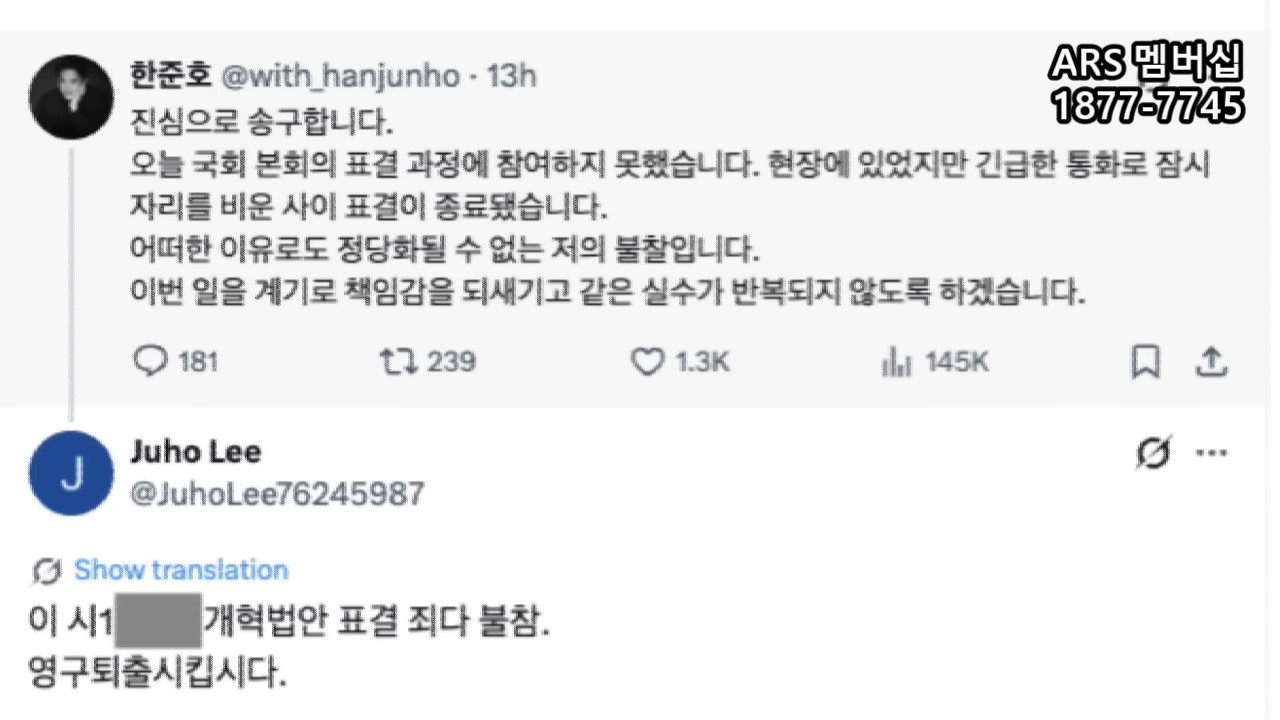The width and height of the screenshot is (1280, 720).
Task: Click the Grok slashed-circle icon
Action: click(x=1153, y=453)
